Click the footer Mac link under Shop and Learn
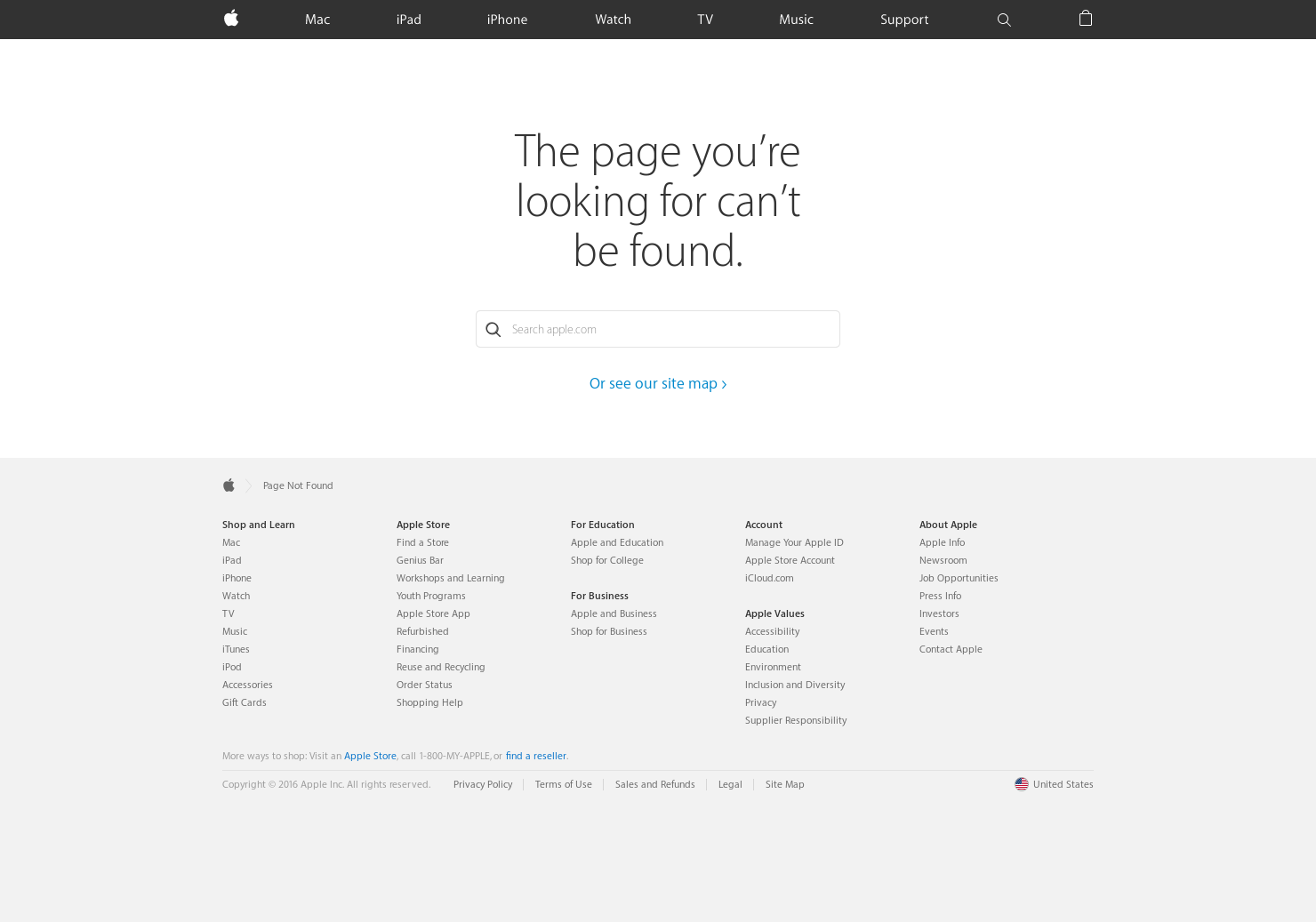 click(x=231, y=542)
